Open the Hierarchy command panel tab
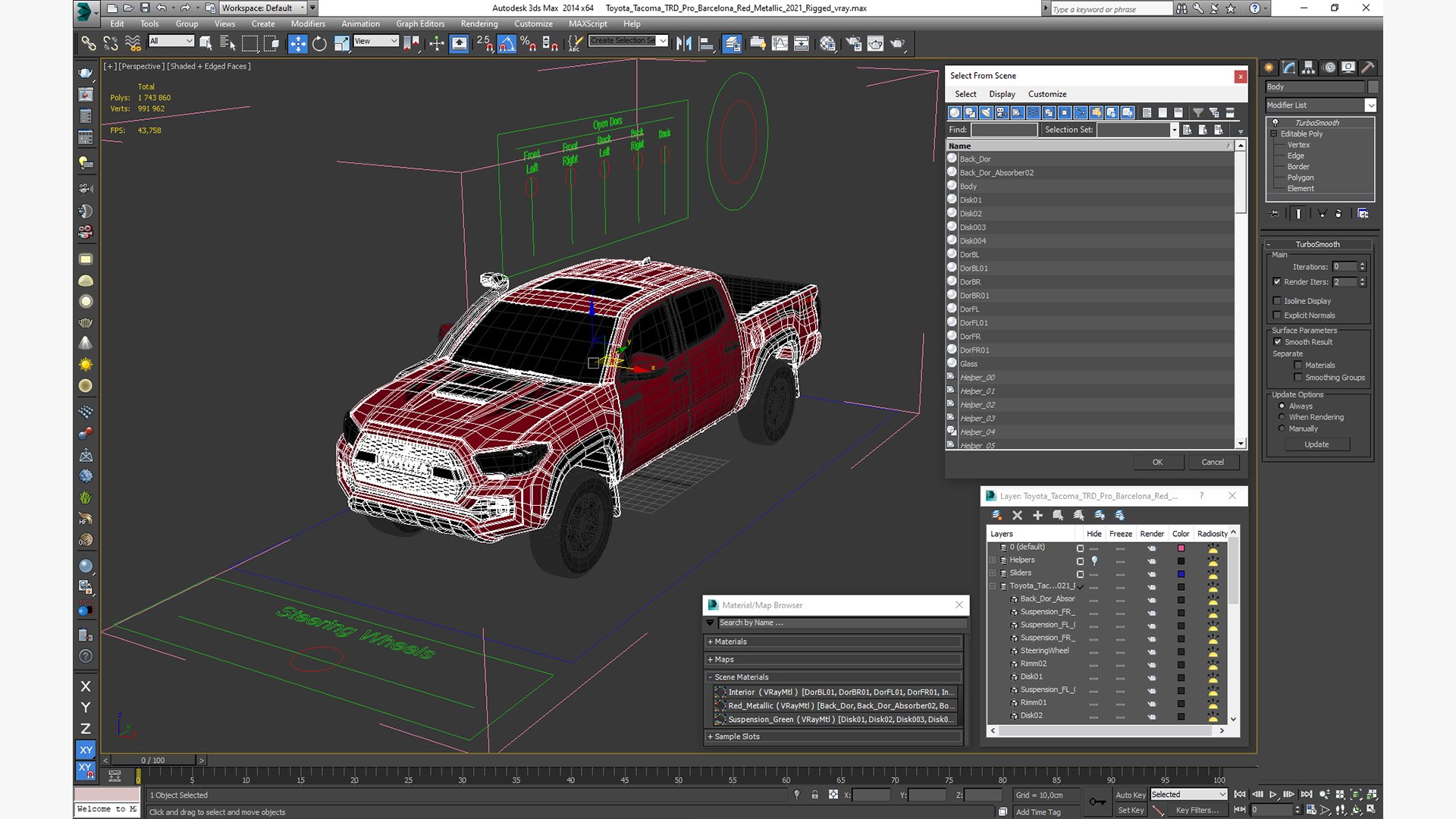This screenshot has width=1456, height=819. pyautogui.click(x=1308, y=67)
